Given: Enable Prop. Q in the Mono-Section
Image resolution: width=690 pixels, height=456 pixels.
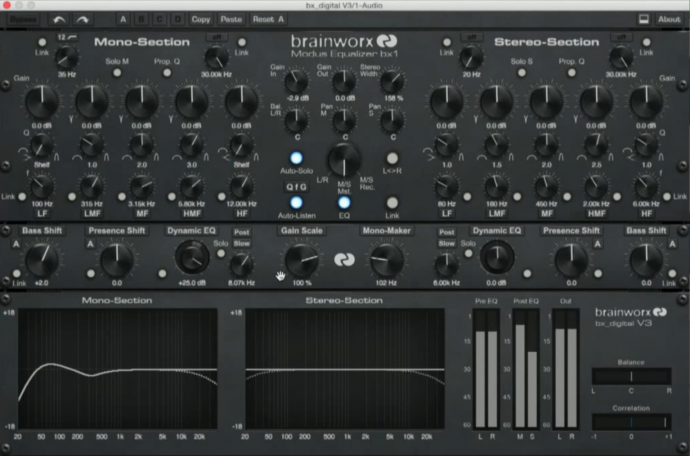Looking at the screenshot, I should pyautogui.click(x=167, y=73).
